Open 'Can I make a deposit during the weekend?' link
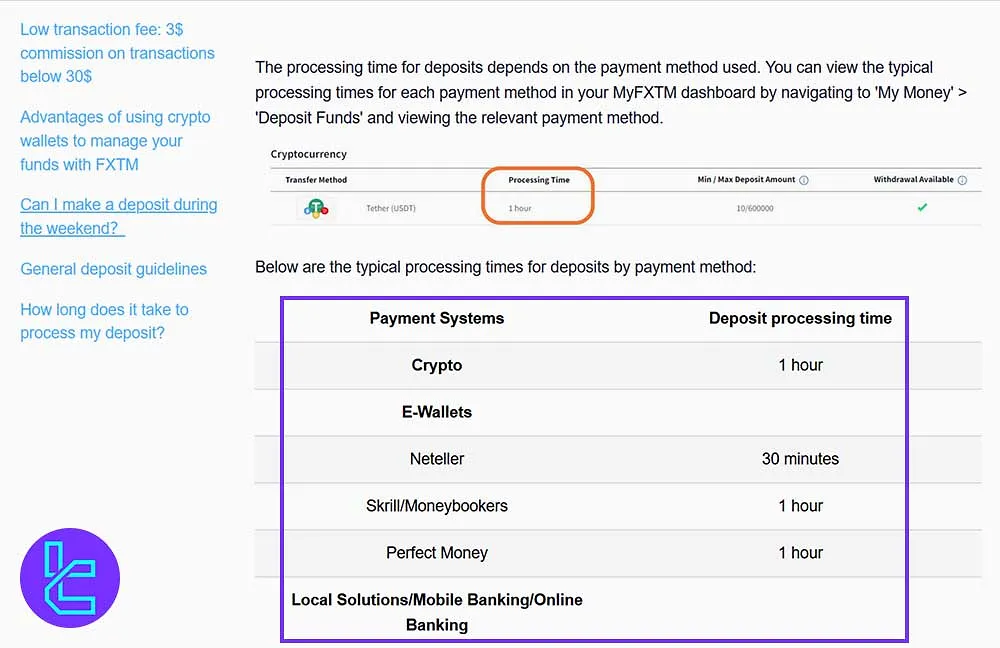The width and height of the screenshot is (1000, 648). pos(119,216)
